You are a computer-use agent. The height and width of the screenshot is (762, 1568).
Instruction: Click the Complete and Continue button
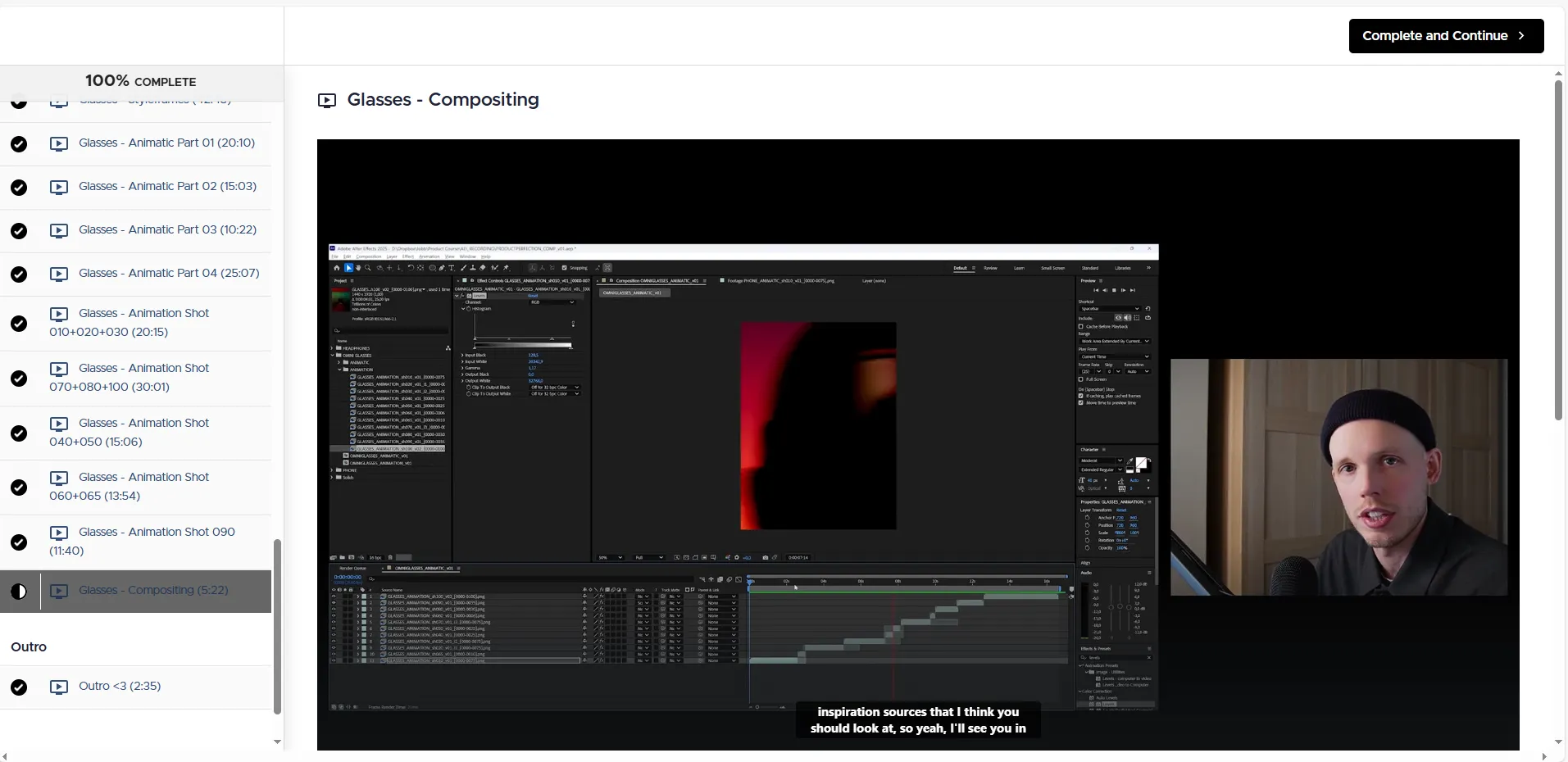(1445, 36)
